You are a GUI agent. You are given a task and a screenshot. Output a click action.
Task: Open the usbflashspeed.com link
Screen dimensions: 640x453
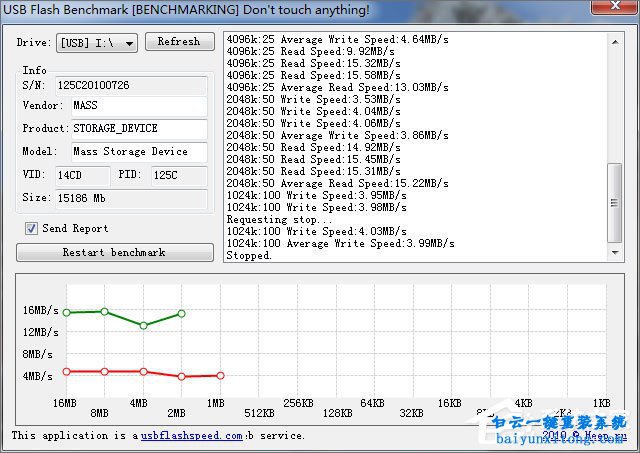click(192, 436)
